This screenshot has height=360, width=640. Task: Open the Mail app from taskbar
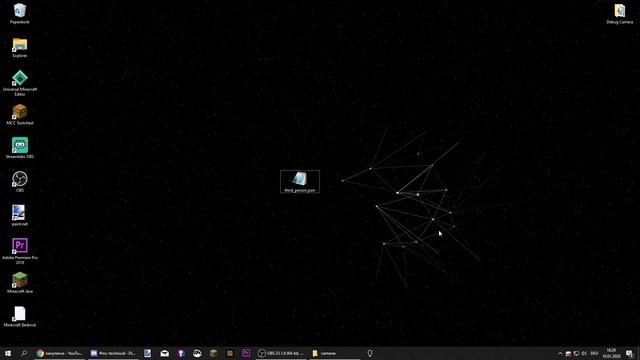tap(164, 353)
